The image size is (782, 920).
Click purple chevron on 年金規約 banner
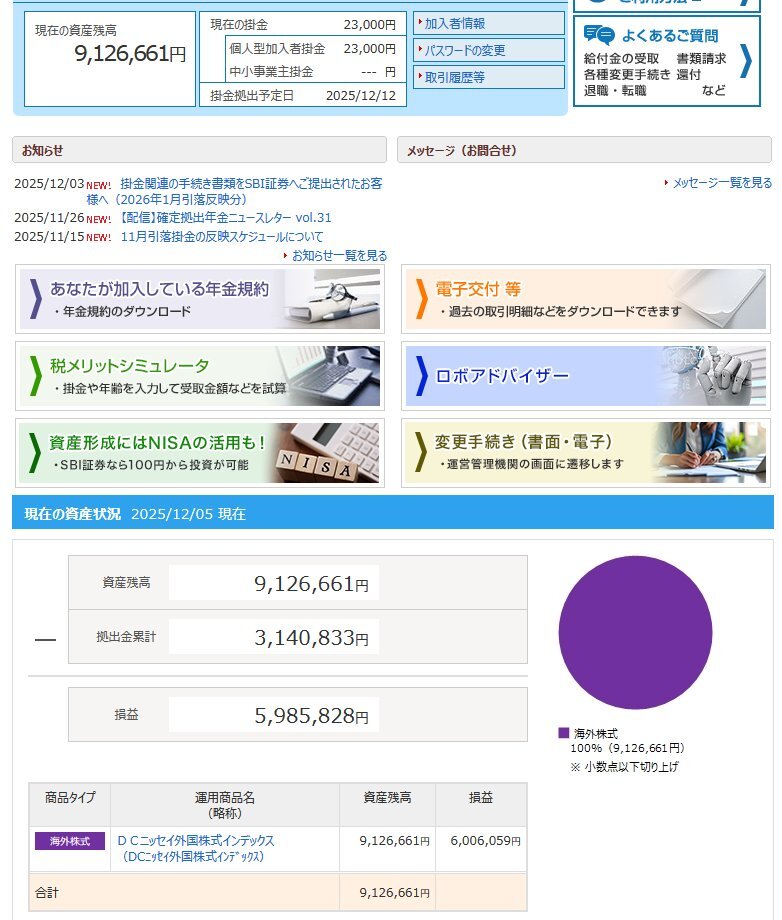coord(36,299)
